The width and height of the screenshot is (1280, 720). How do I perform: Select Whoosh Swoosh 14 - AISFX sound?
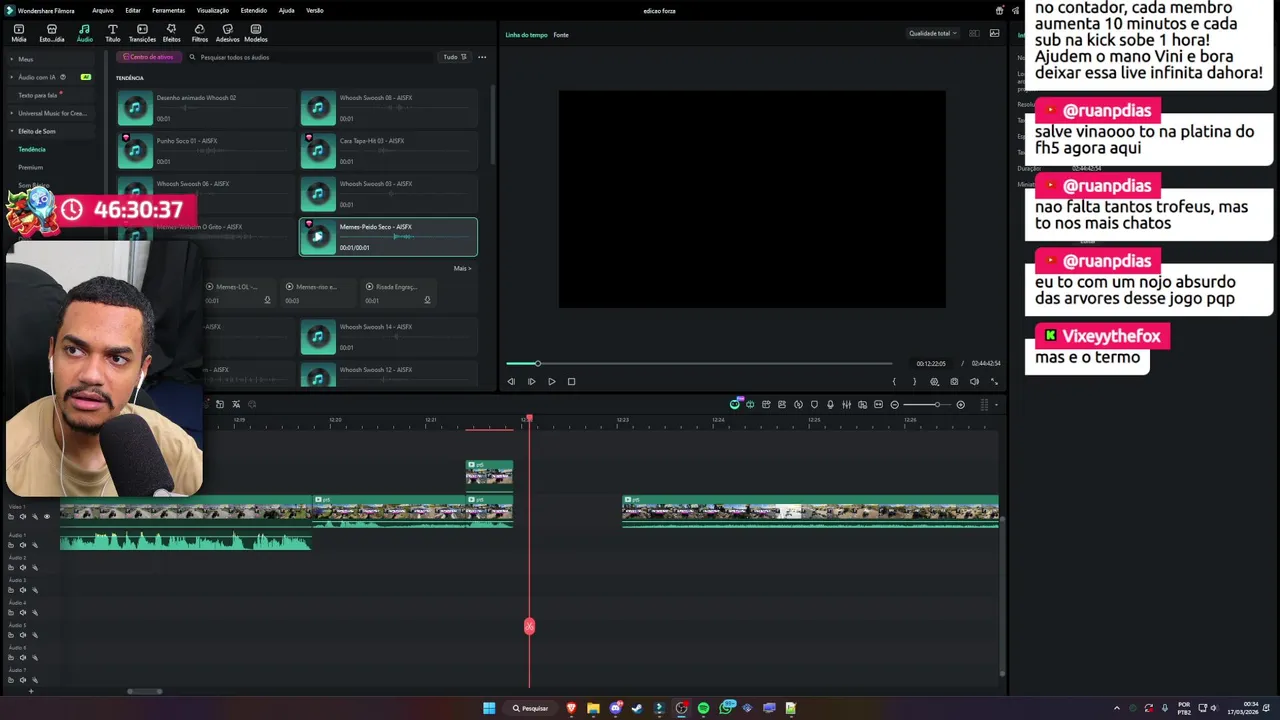[388, 336]
